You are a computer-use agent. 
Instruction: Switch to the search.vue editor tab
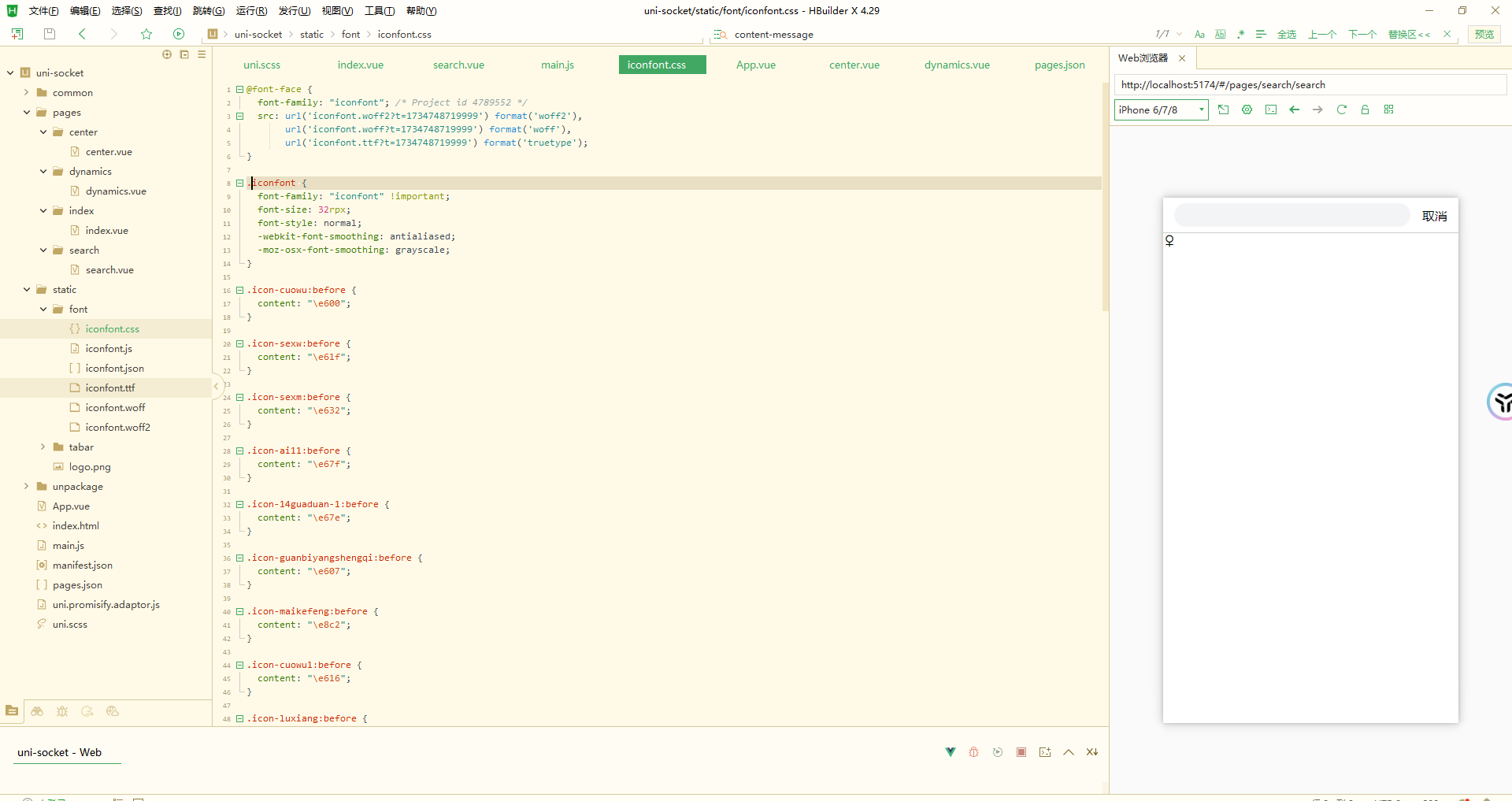point(458,65)
